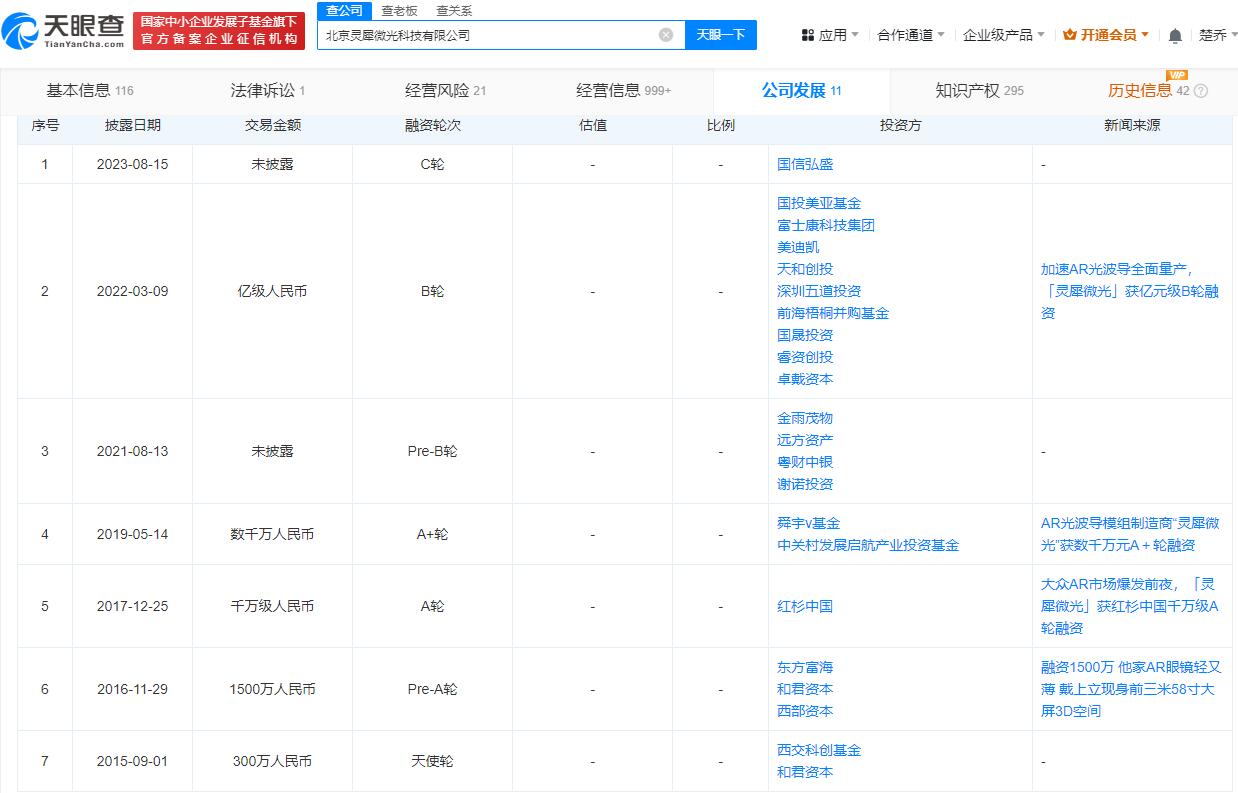Screen dimensions: 1238x793
Task: Click the 1500万人民币 amount cell
Action: click(272, 689)
